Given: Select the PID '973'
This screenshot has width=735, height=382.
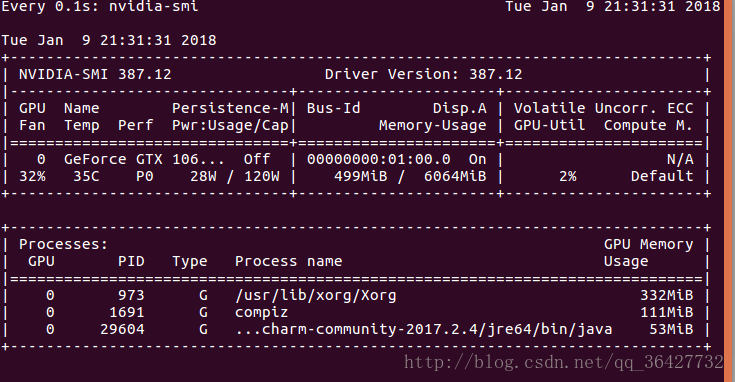Looking at the screenshot, I should click(131, 295).
